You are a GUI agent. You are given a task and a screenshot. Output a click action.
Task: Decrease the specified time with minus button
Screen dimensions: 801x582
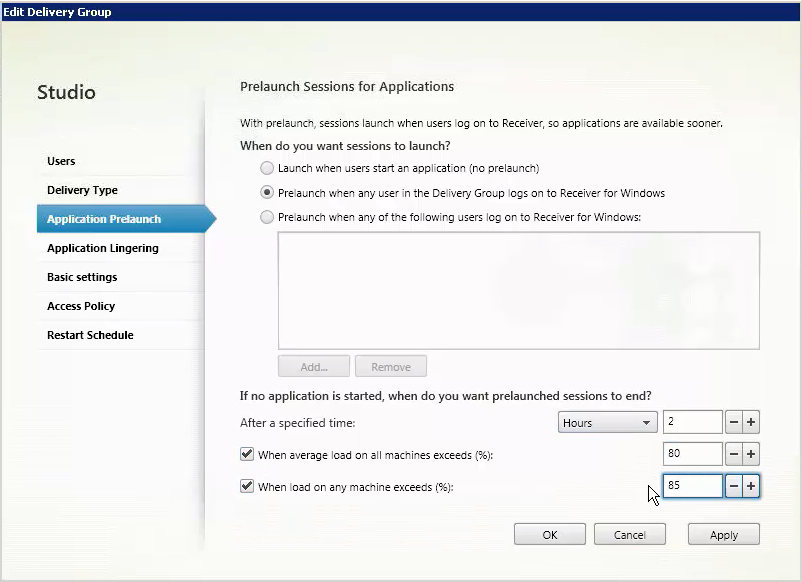pyautogui.click(x=734, y=422)
